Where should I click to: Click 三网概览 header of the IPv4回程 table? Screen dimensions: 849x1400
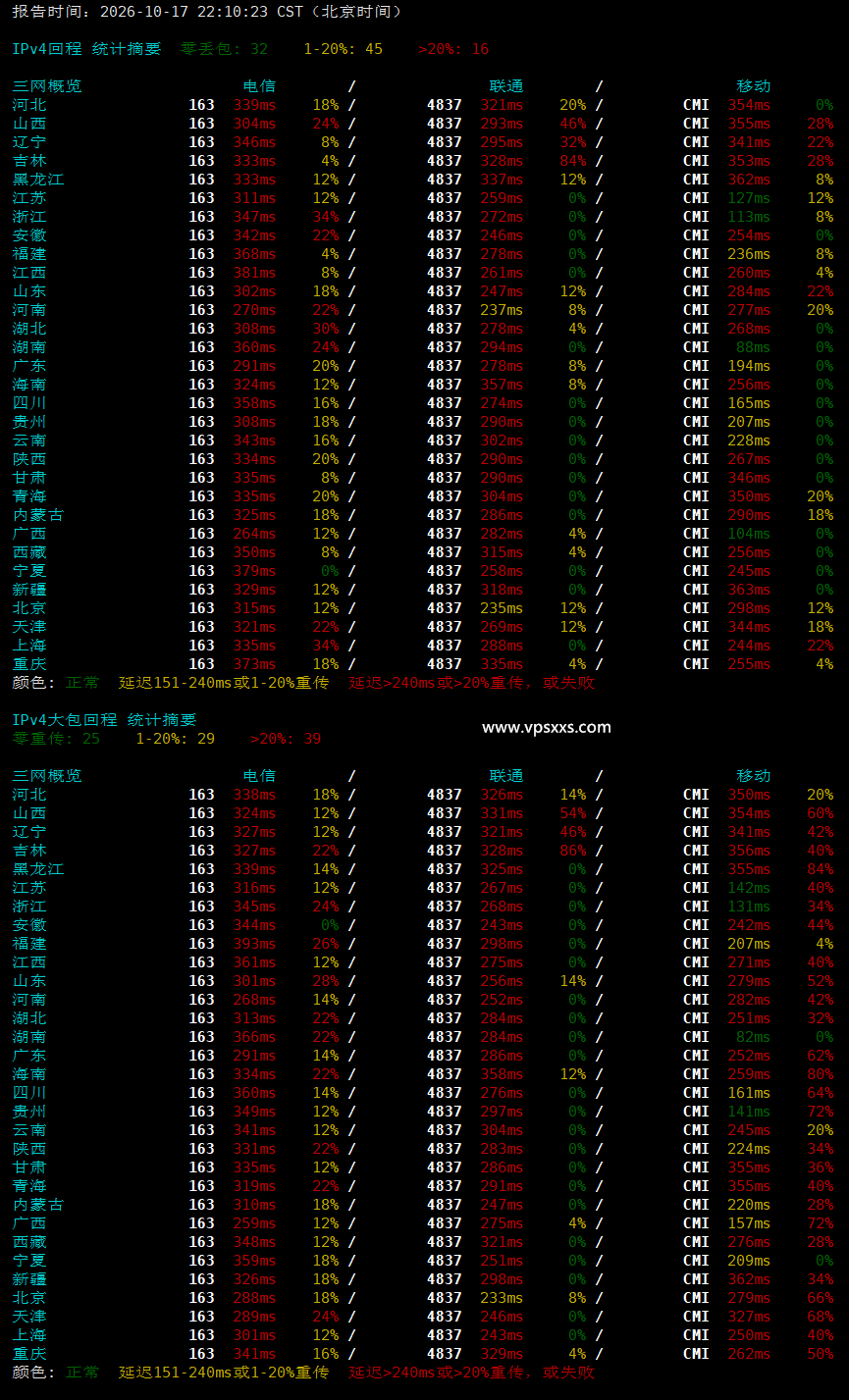[x=47, y=86]
